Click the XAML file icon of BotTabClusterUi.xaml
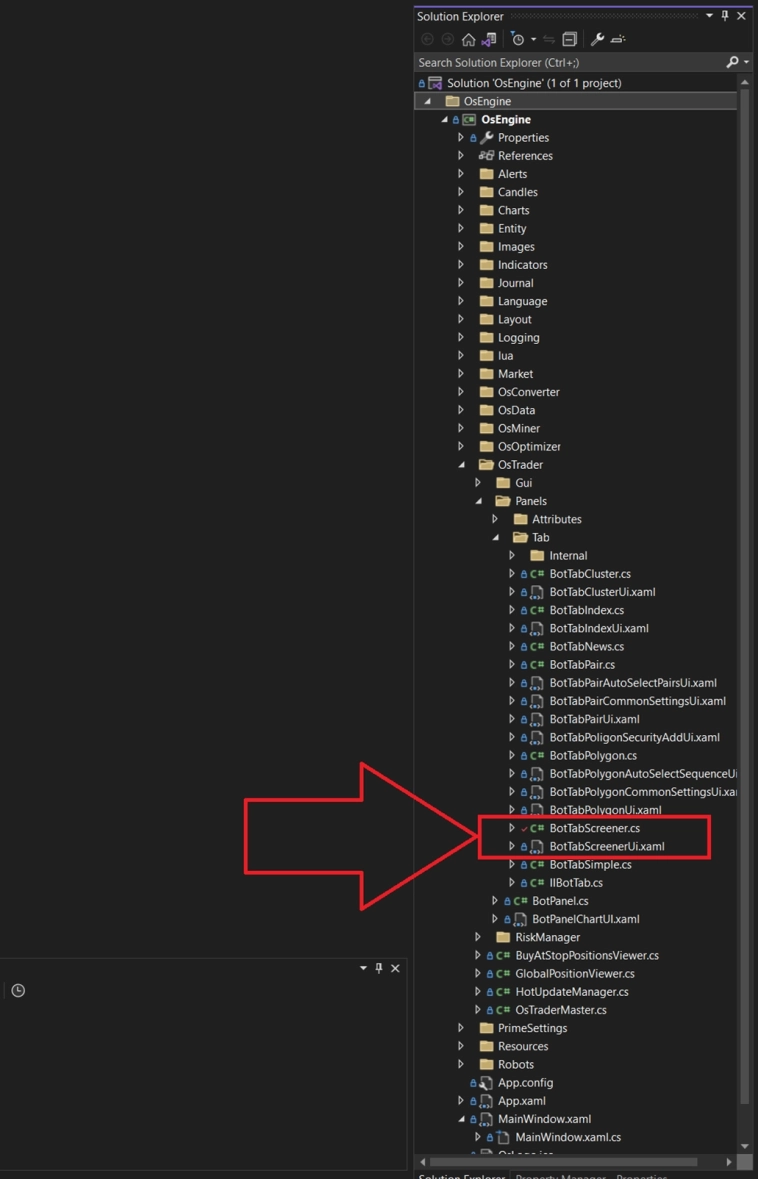The image size is (758, 1179). click(537, 592)
